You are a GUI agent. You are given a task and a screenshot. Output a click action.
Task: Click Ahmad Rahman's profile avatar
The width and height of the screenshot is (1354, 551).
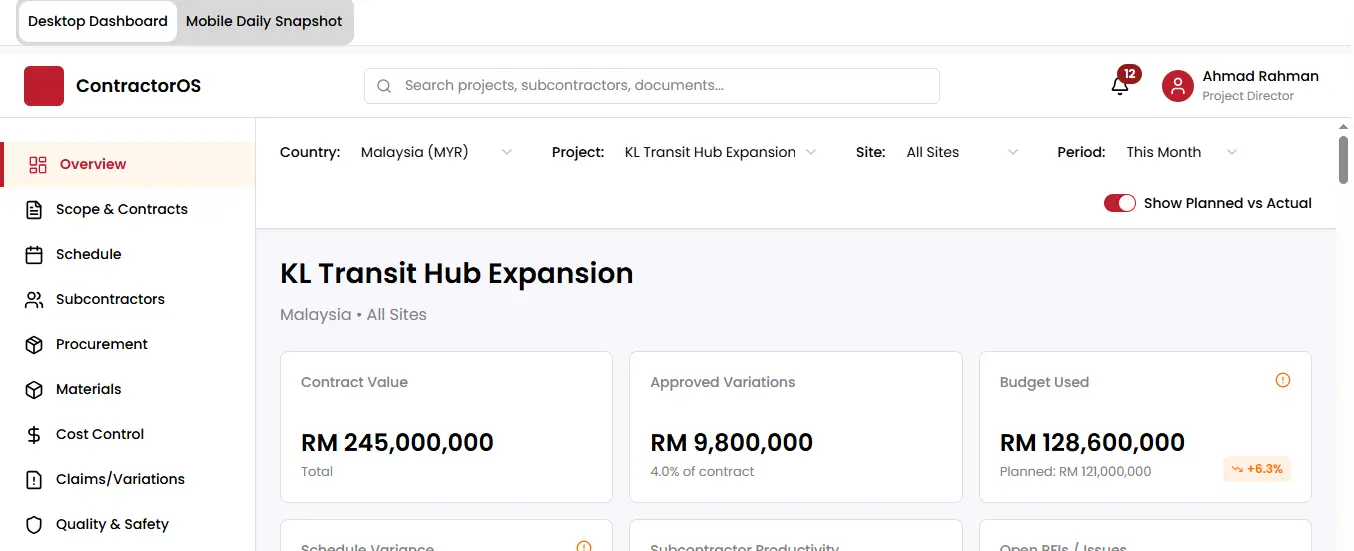[1178, 86]
